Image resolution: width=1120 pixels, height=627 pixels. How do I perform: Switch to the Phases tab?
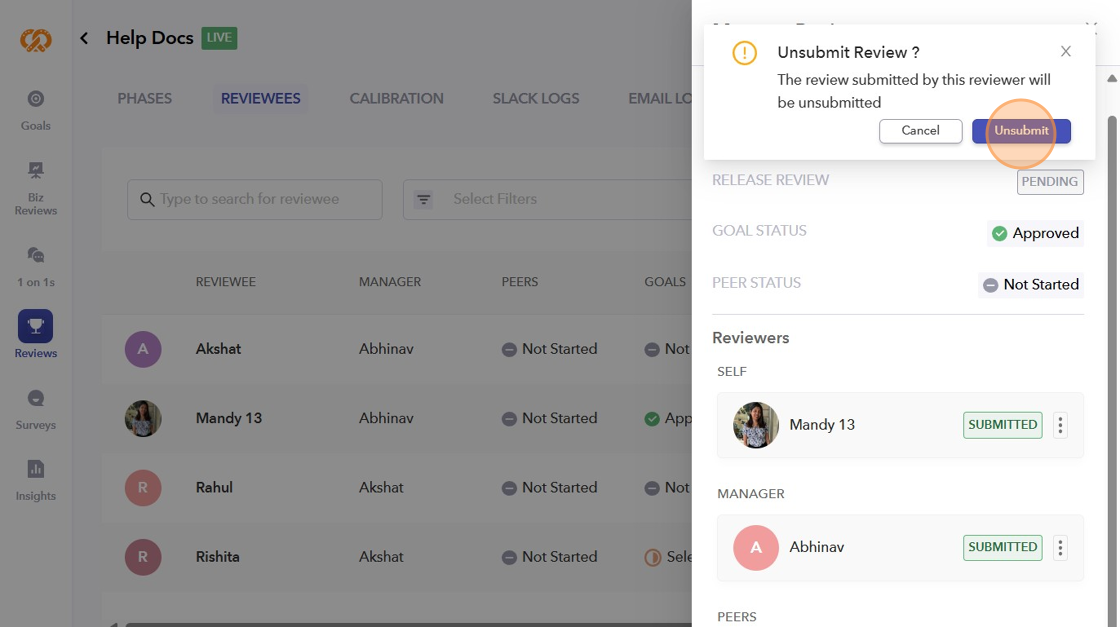145,98
